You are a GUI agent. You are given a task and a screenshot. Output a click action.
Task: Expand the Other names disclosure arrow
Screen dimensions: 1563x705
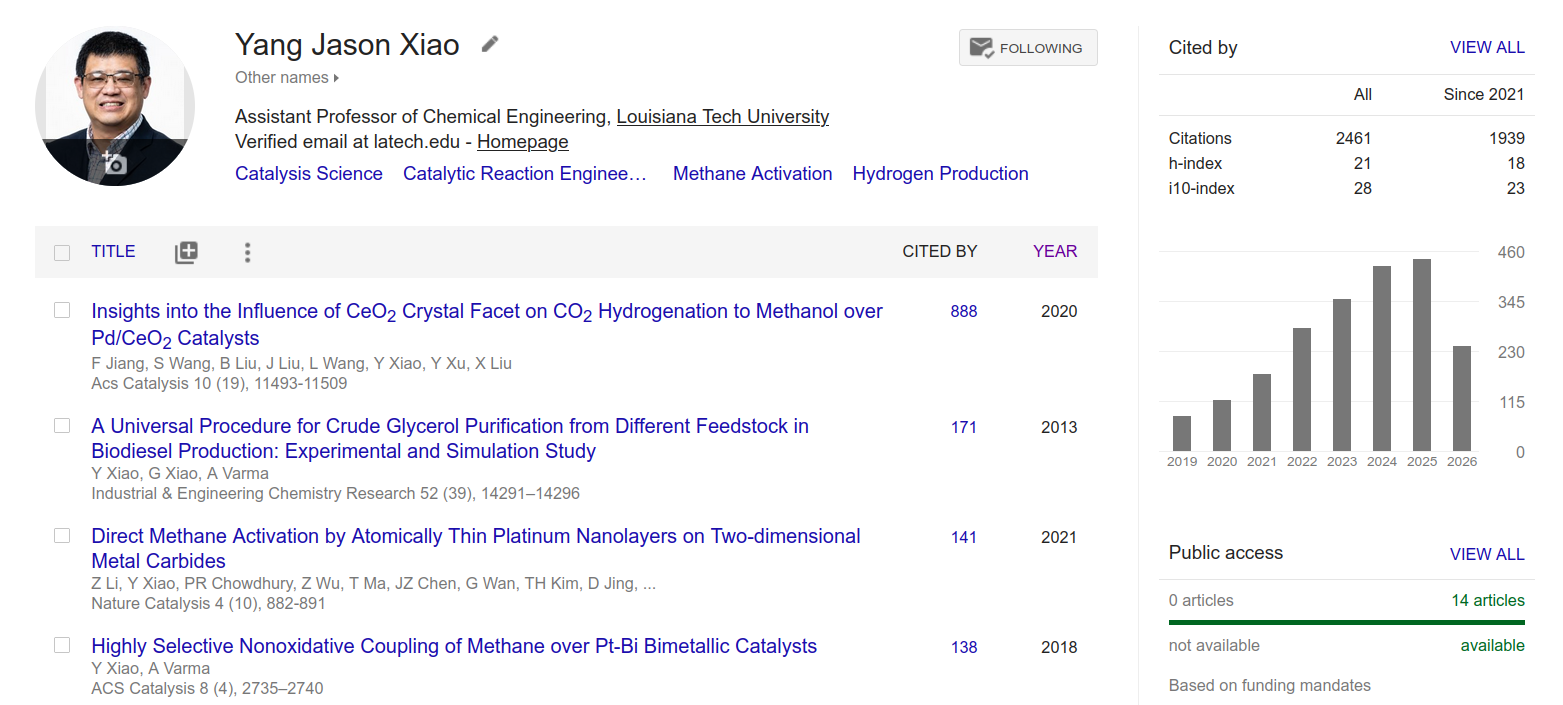coord(336,78)
